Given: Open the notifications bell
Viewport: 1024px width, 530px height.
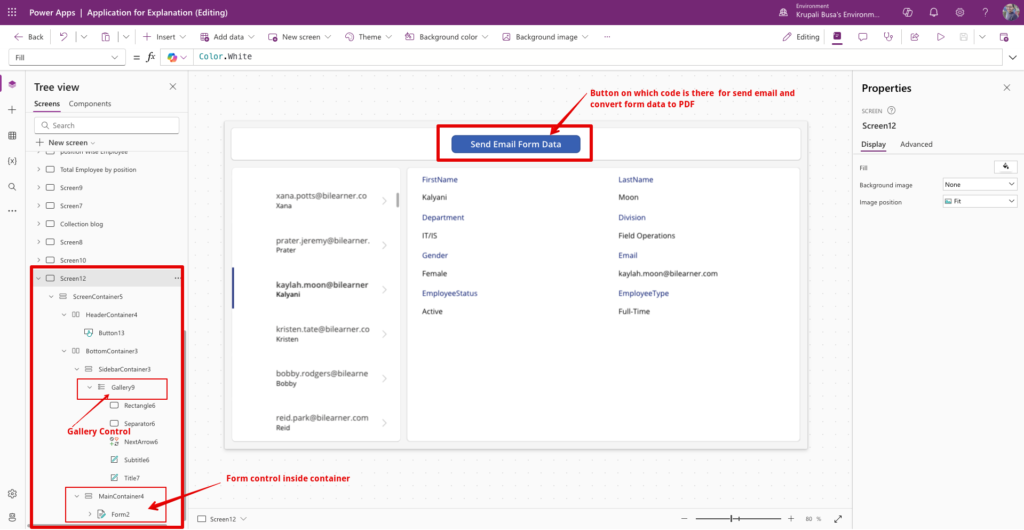Looking at the screenshot, I should (934, 12).
